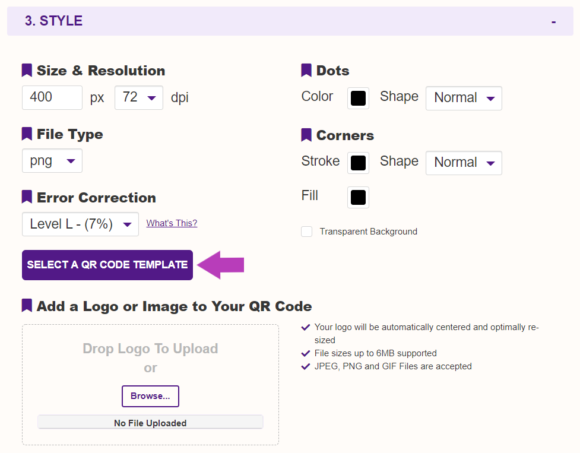Open the 72 dpi resolution dropdown
Image resolution: width=580 pixels, height=453 pixels.
pyautogui.click(x=139, y=98)
